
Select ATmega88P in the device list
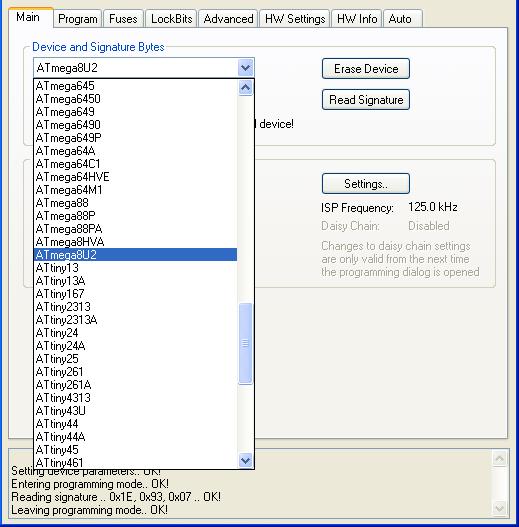135,216
